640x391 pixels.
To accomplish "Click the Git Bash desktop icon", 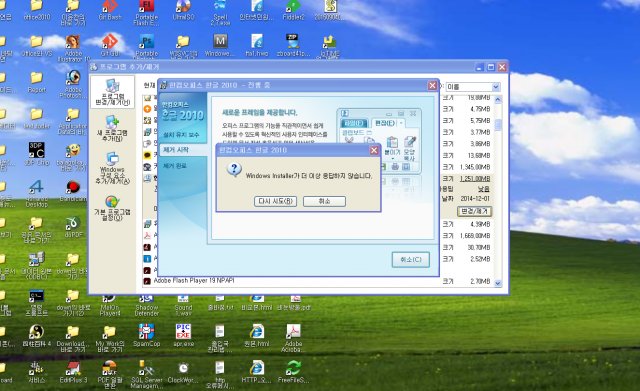I will click(x=110, y=11).
